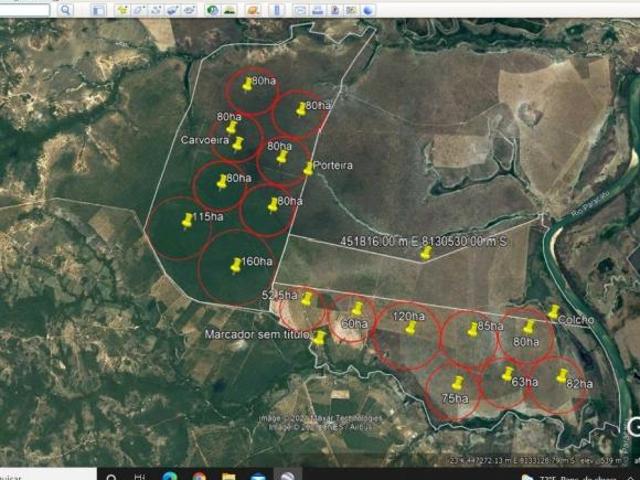Screen dimensions: 640x480
Task: Open File Explorer from the taskbar
Action: (x=229, y=476)
